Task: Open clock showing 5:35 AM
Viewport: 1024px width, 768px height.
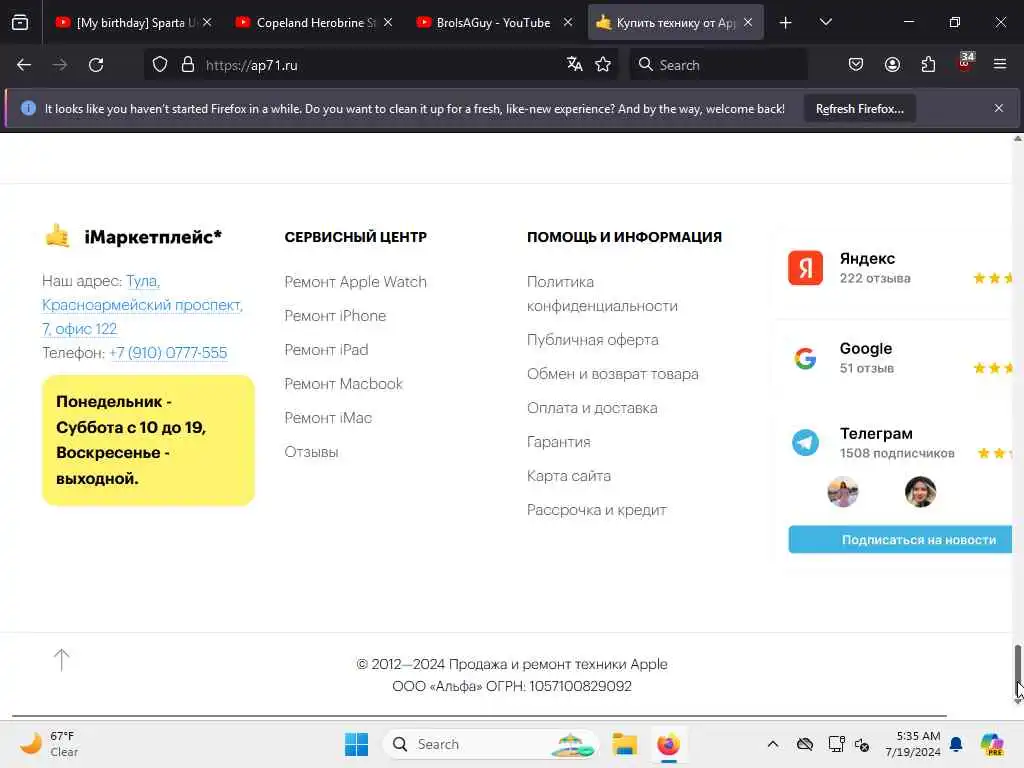Action: tap(912, 744)
